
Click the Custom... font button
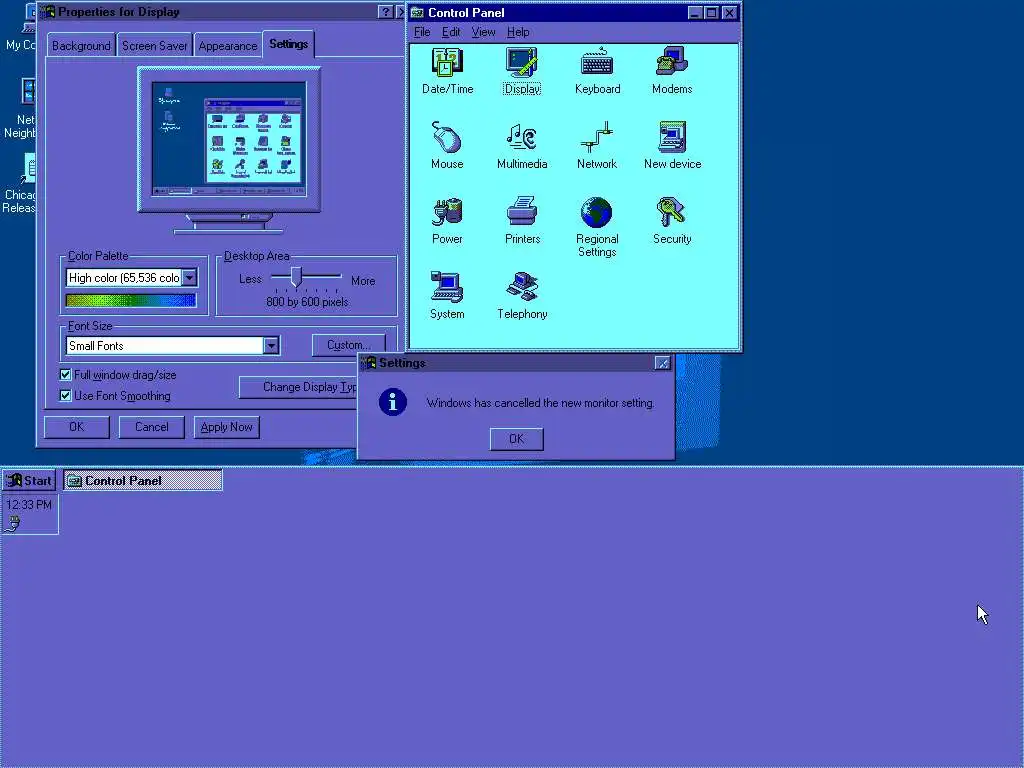click(348, 345)
